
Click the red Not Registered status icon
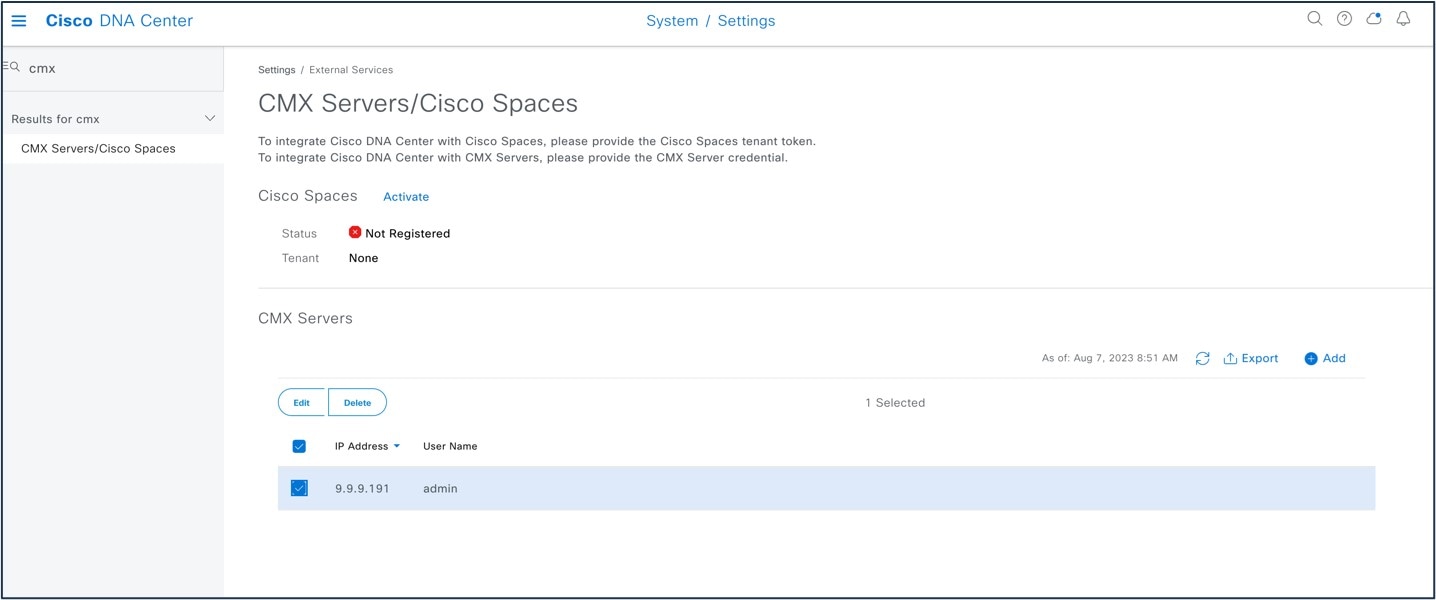coord(355,232)
